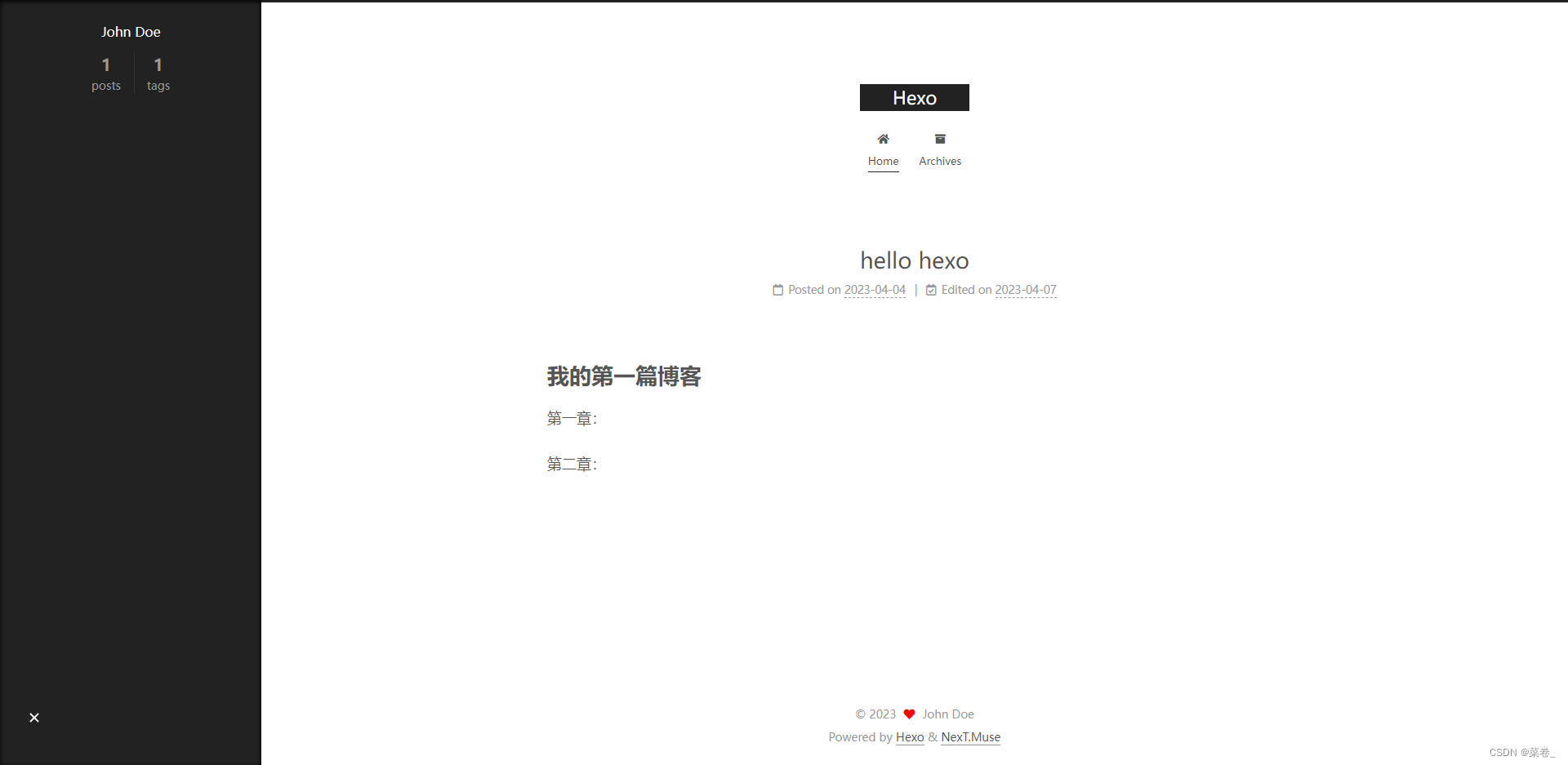This screenshot has width=1568, height=765.
Task: View the 1 posts count in sidebar
Action: 106,73
